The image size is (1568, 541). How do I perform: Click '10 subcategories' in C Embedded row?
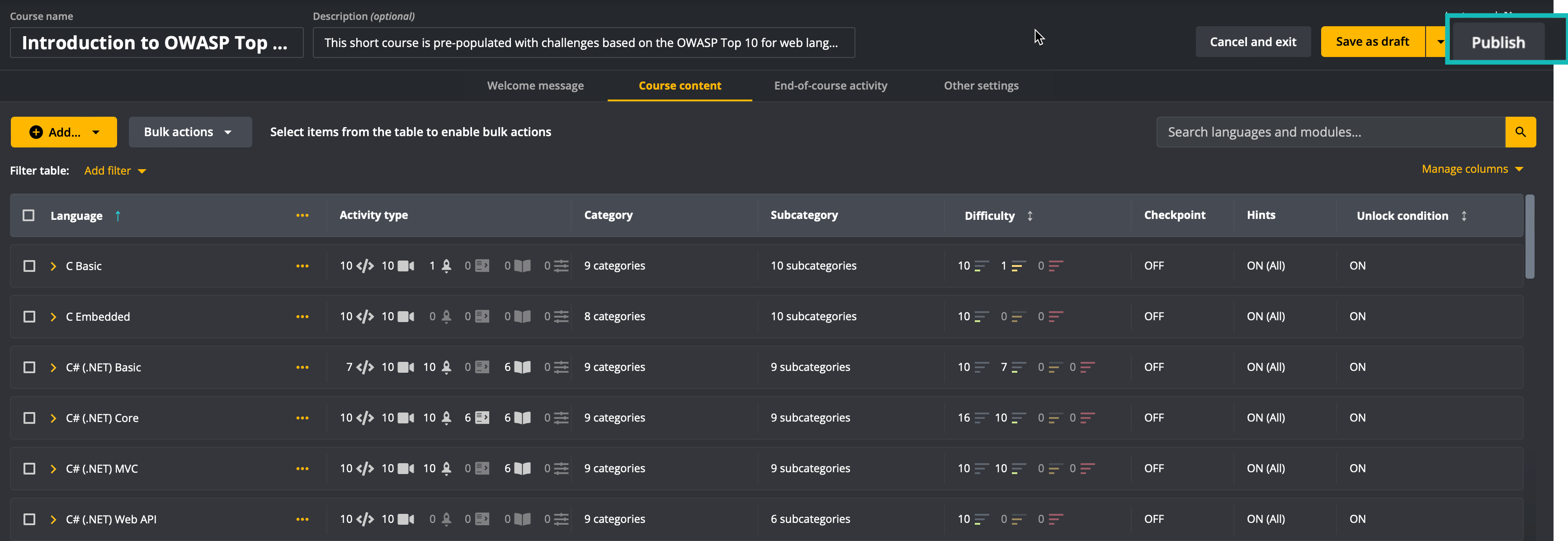(x=813, y=316)
